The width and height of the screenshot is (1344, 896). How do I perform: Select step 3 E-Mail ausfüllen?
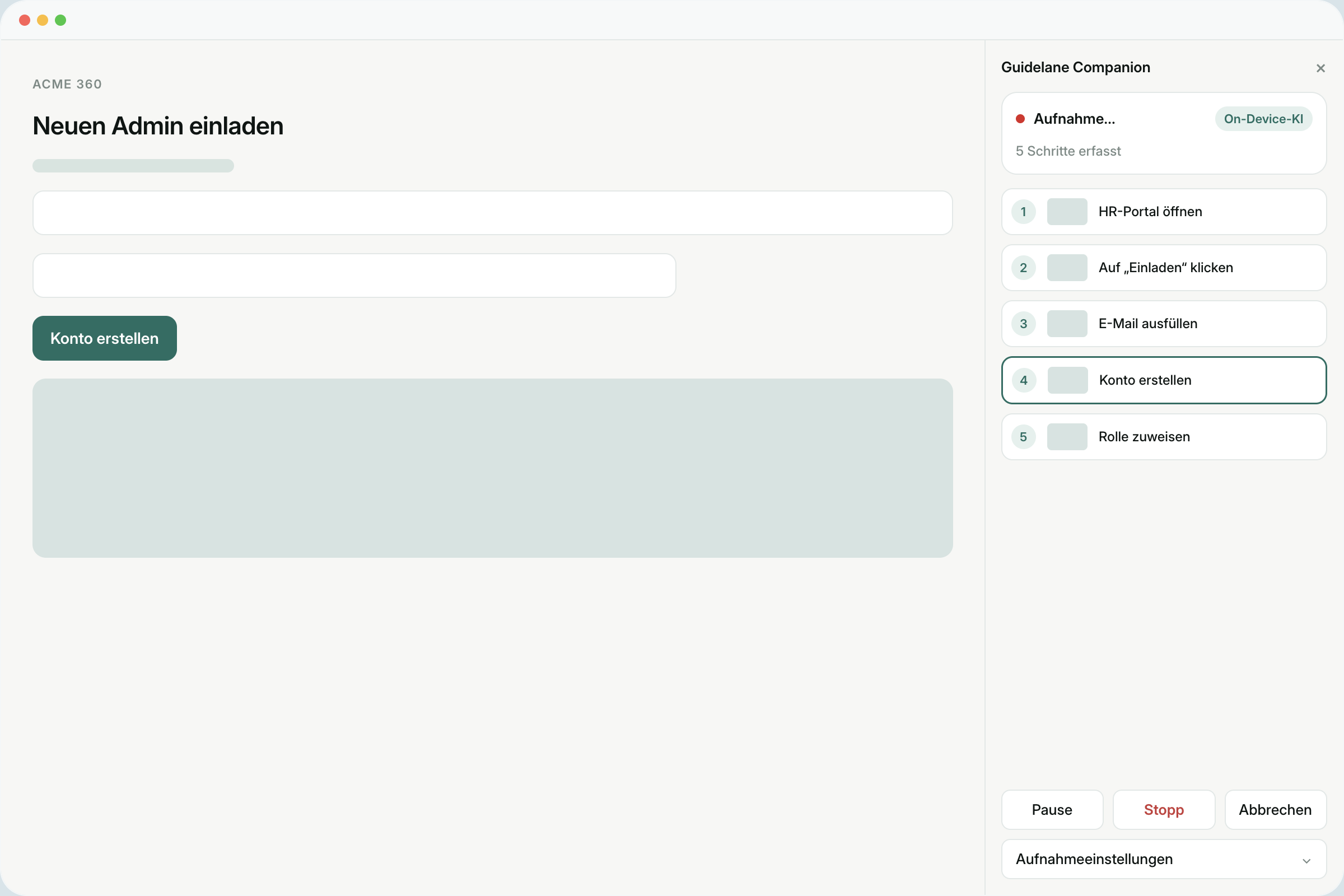point(1164,324)
